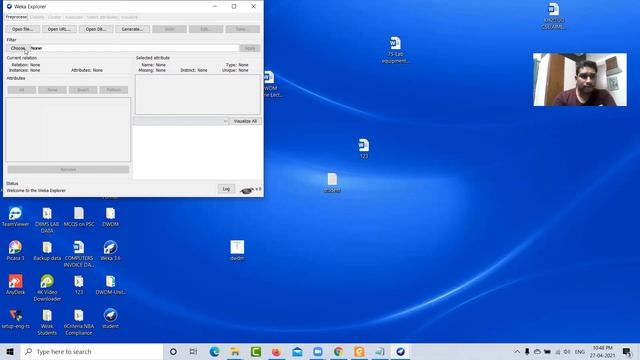Open the Log button in status bar
This screenshot has width=640, height=360.
pos(226,189)
